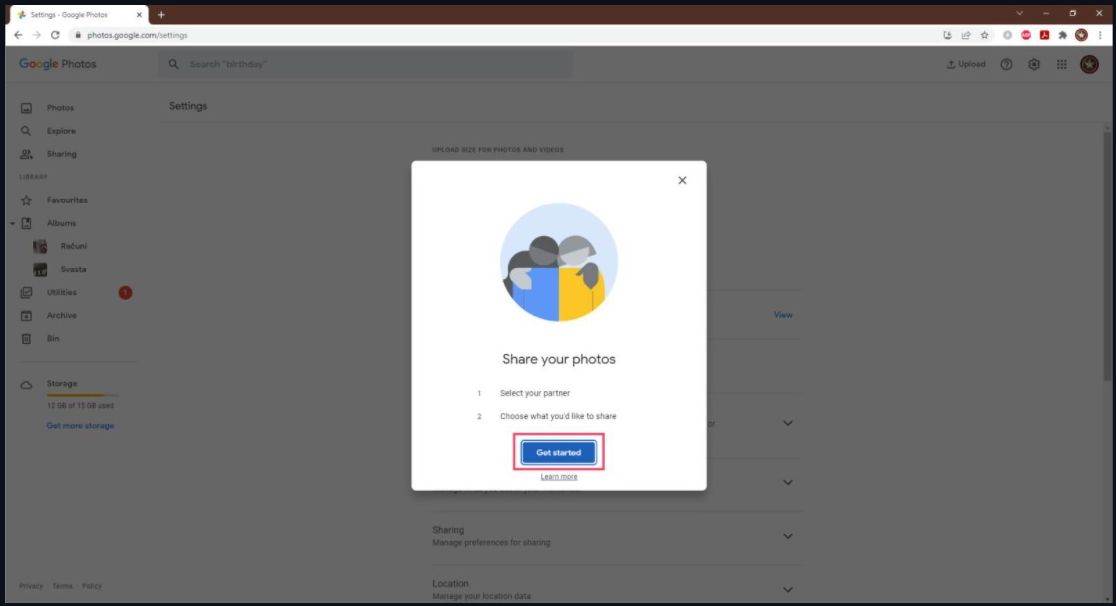Open the Learn more link
The width and height of the screenshot is (1116, 606).
coord(559,476)
